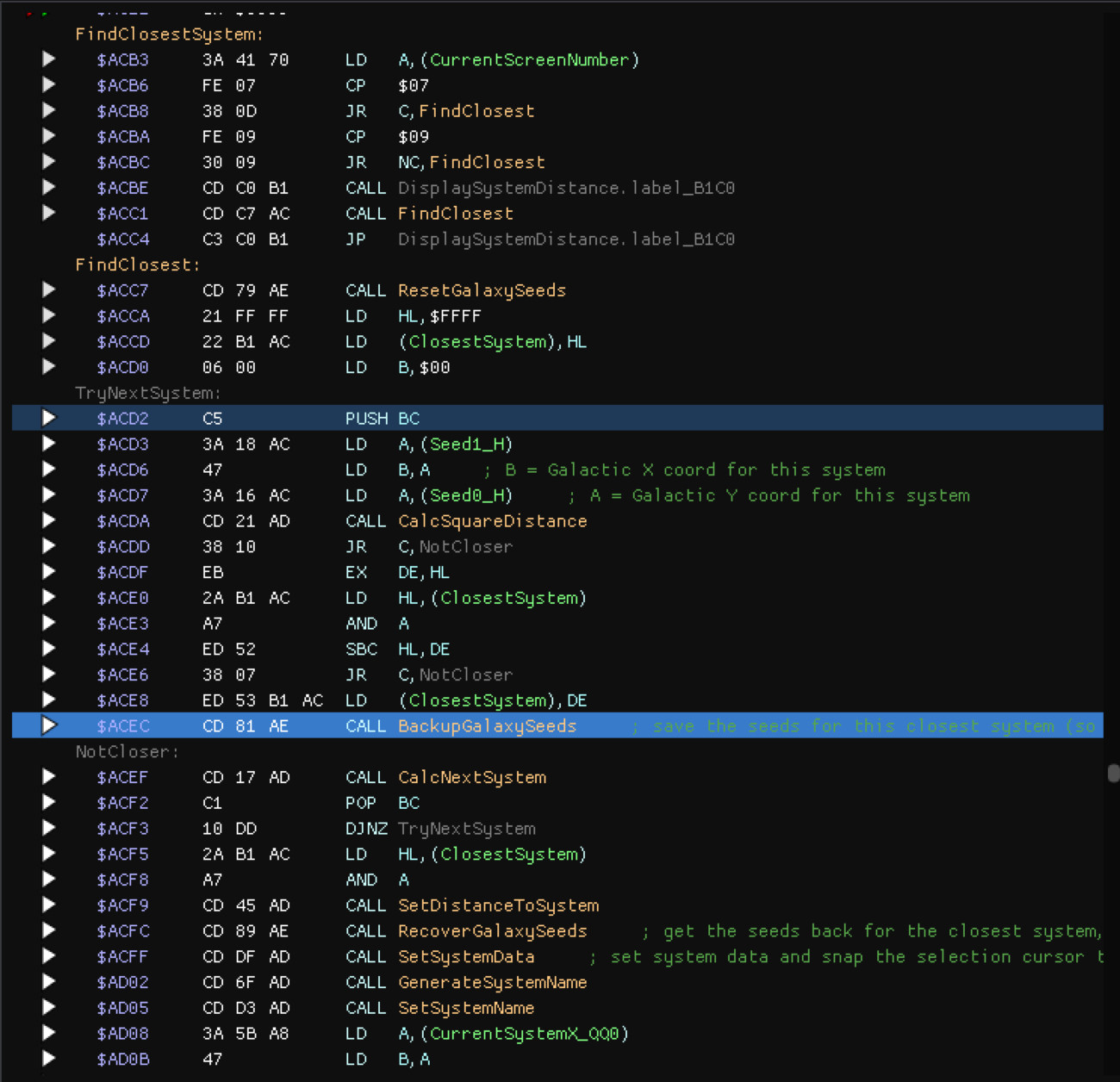
Task: Click the arrow marker beside address $ACDA
Action: pos(49,520)
